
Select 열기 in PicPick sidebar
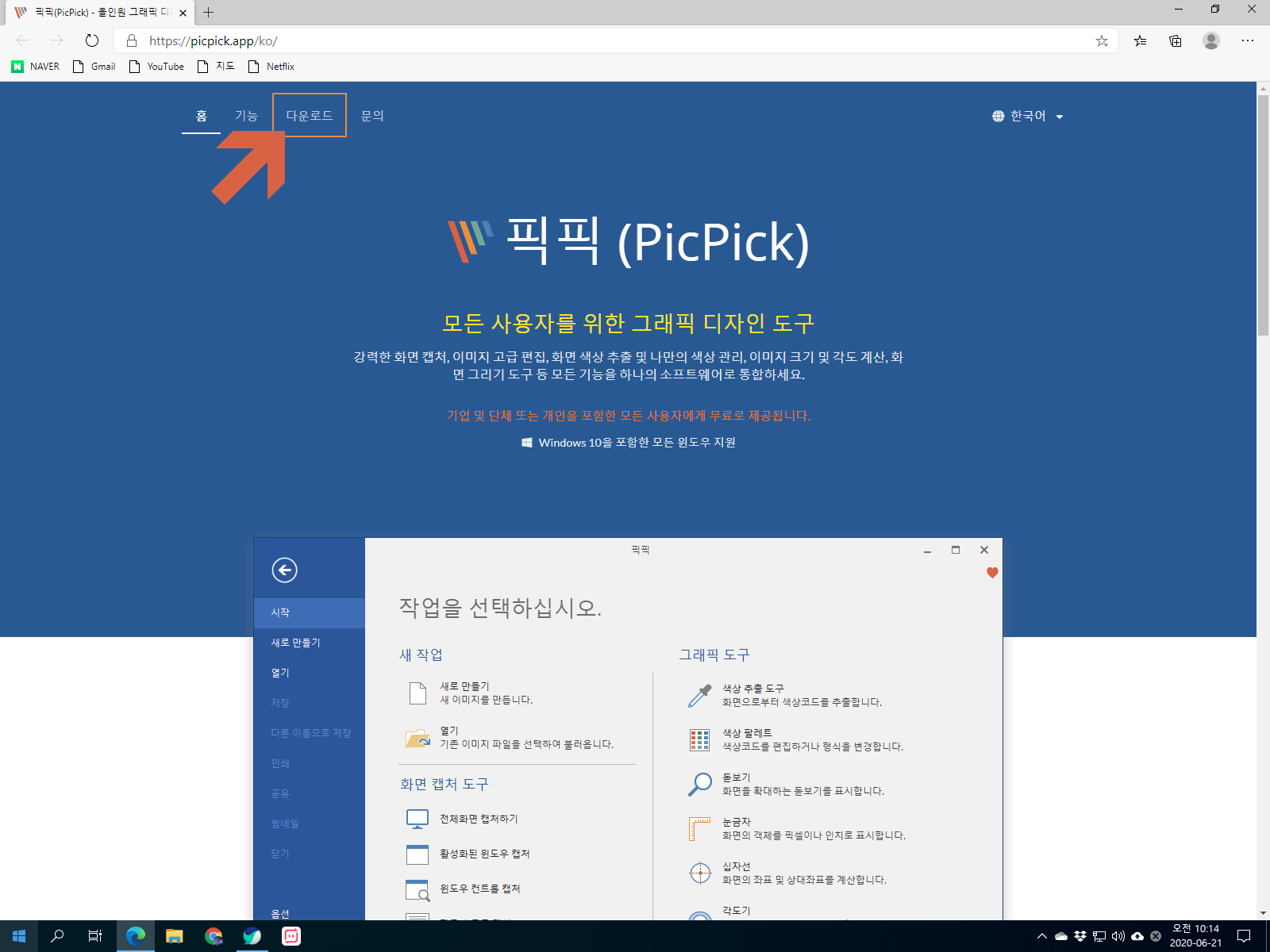(310, 673)
